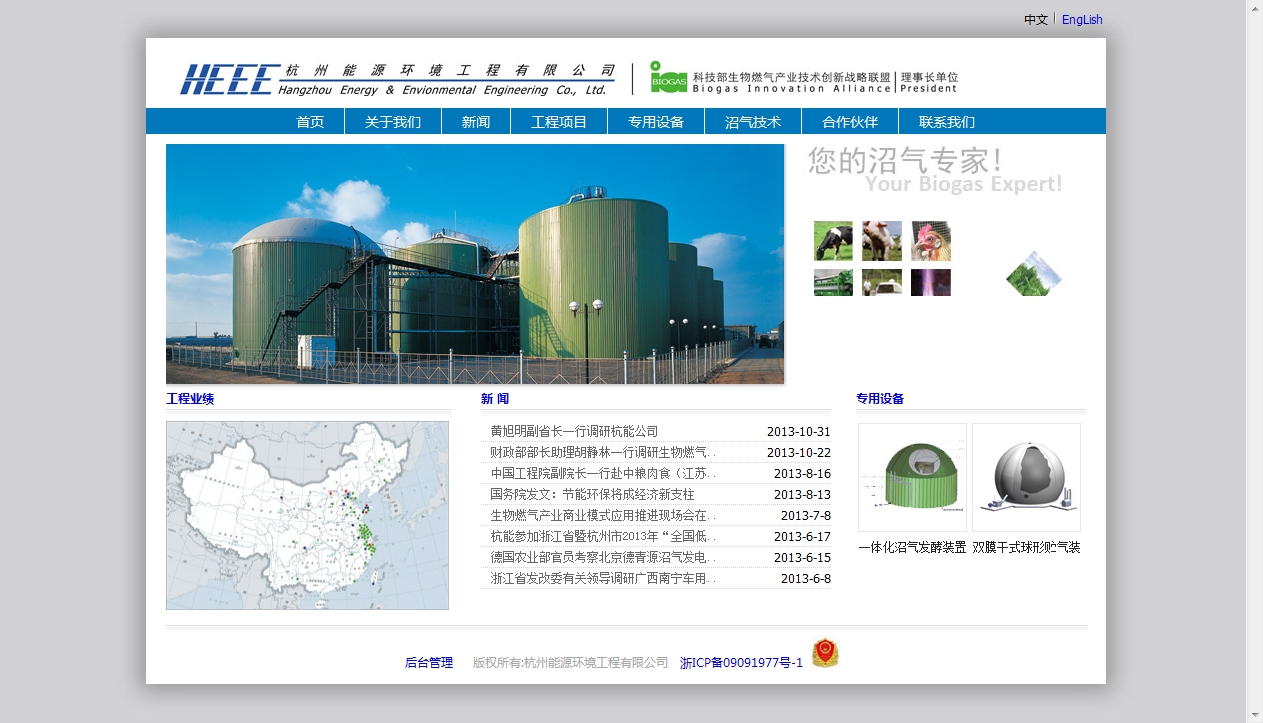
Task: Select the pig thumbnail image
Action: point(881,241)
